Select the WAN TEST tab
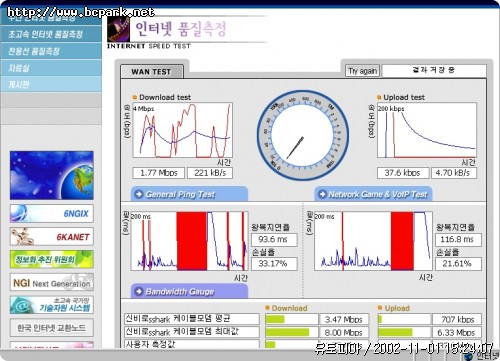This screenshot has height=361, width=500. click(x=151, y=72)
